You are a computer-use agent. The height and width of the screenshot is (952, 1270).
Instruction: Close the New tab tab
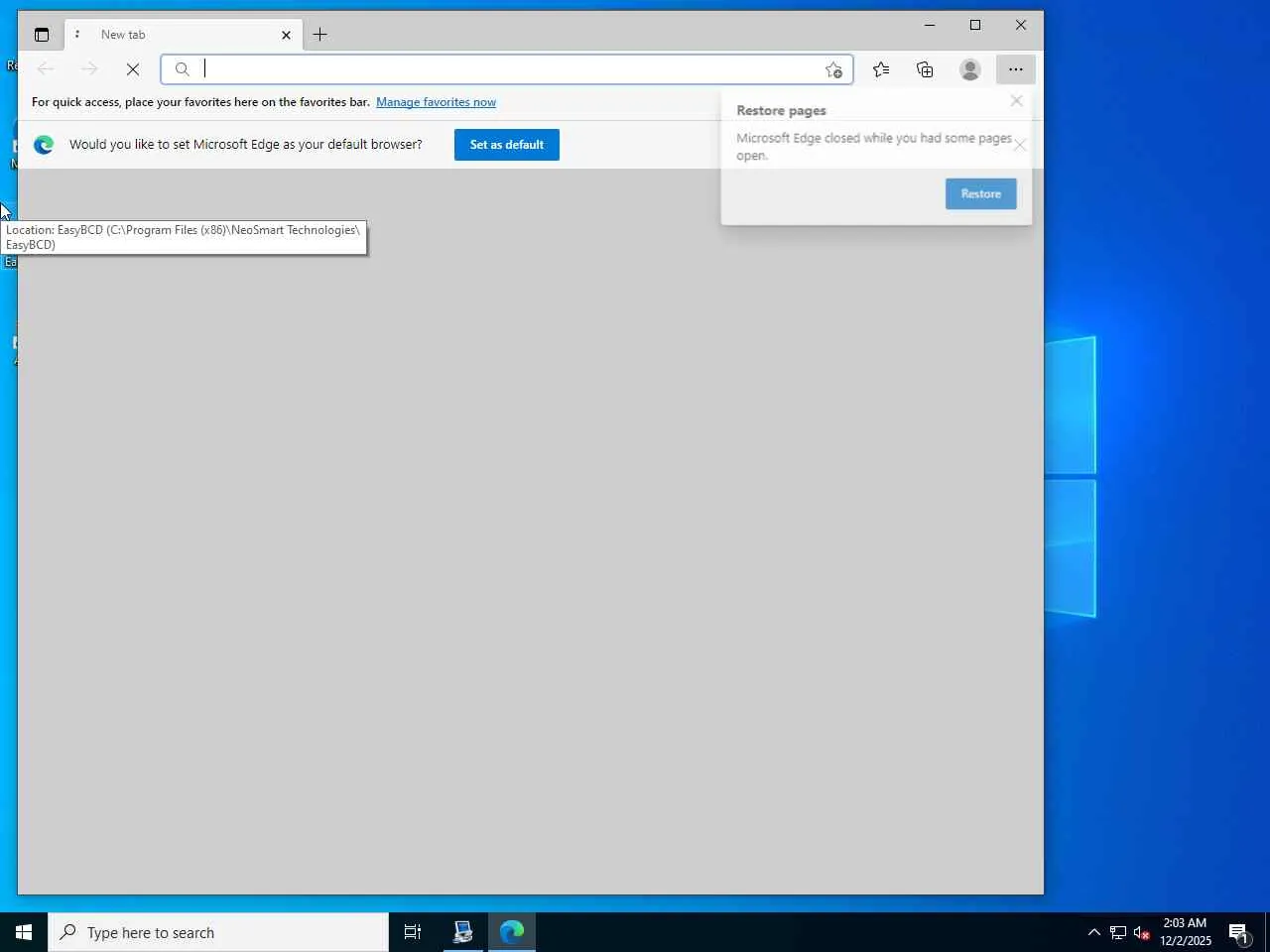point(286,35)
